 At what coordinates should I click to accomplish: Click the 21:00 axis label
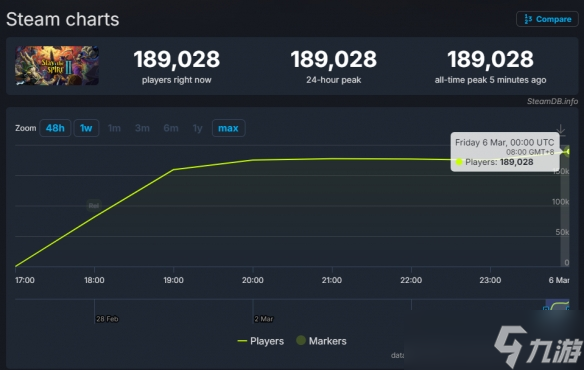(331, 280)
